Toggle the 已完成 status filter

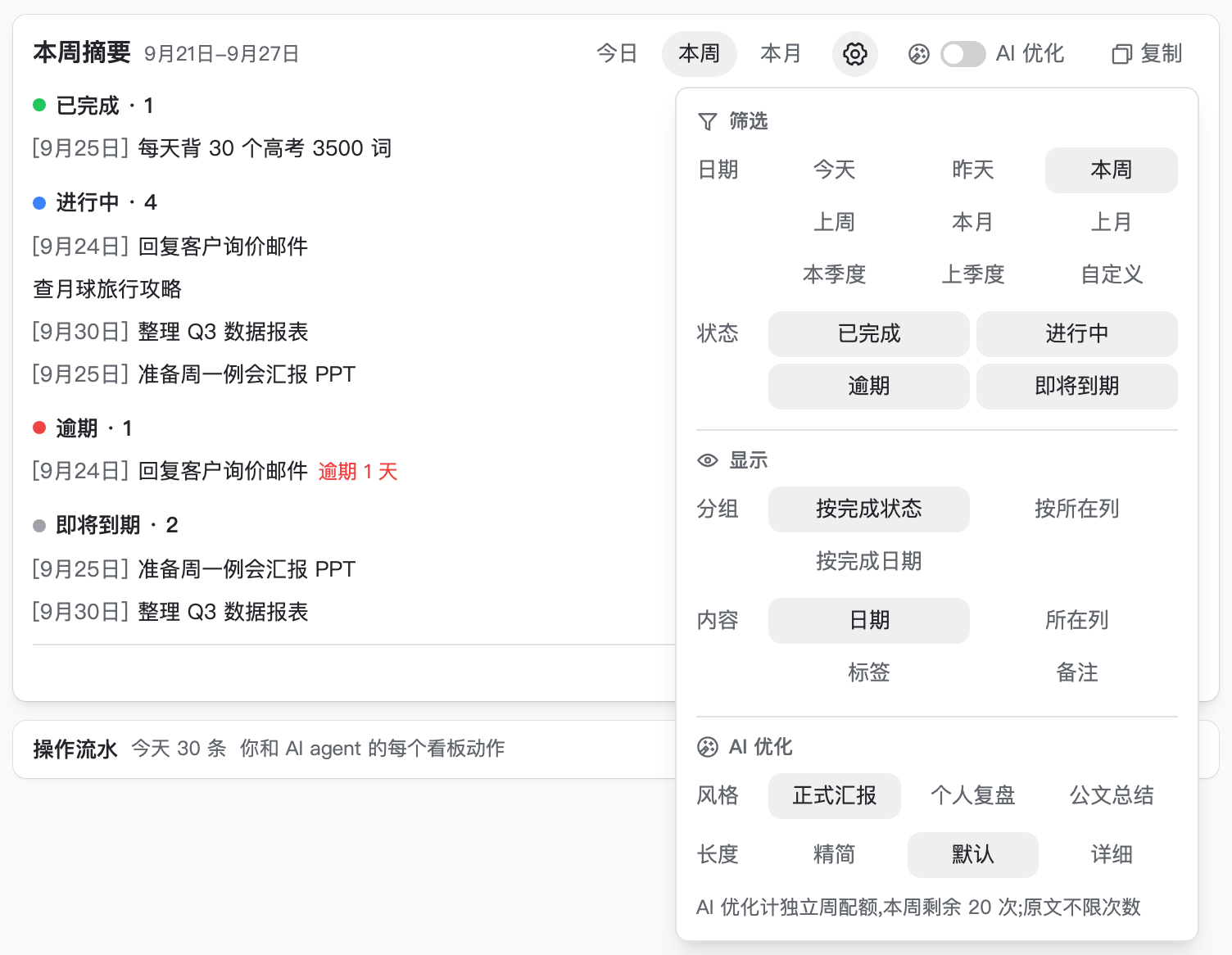click(x=869, y=334)
